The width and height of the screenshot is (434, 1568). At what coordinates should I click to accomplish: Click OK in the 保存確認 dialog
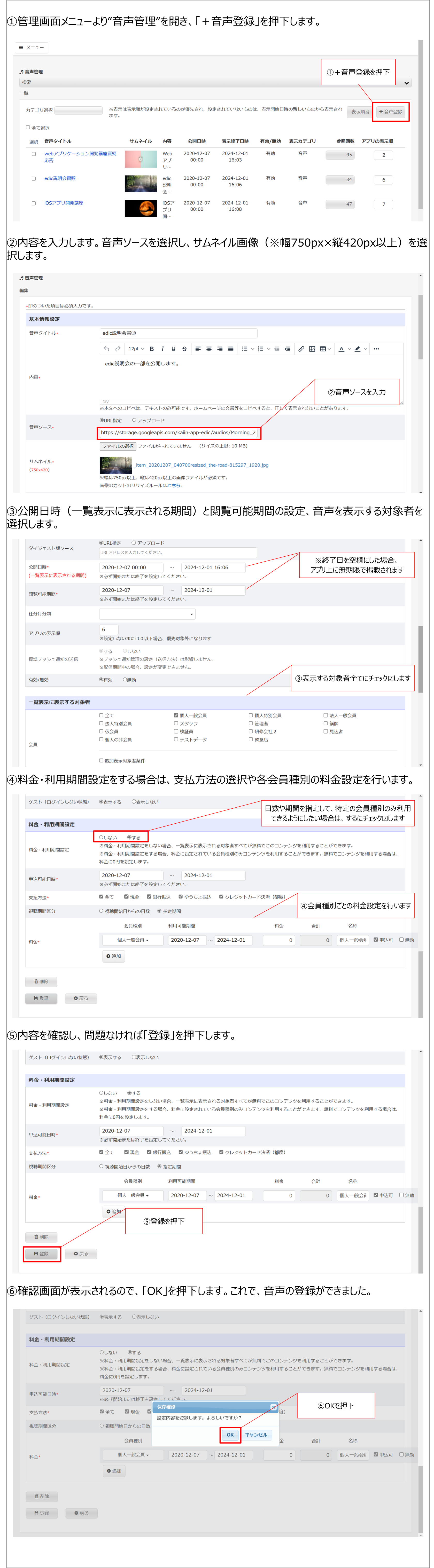230,1435
